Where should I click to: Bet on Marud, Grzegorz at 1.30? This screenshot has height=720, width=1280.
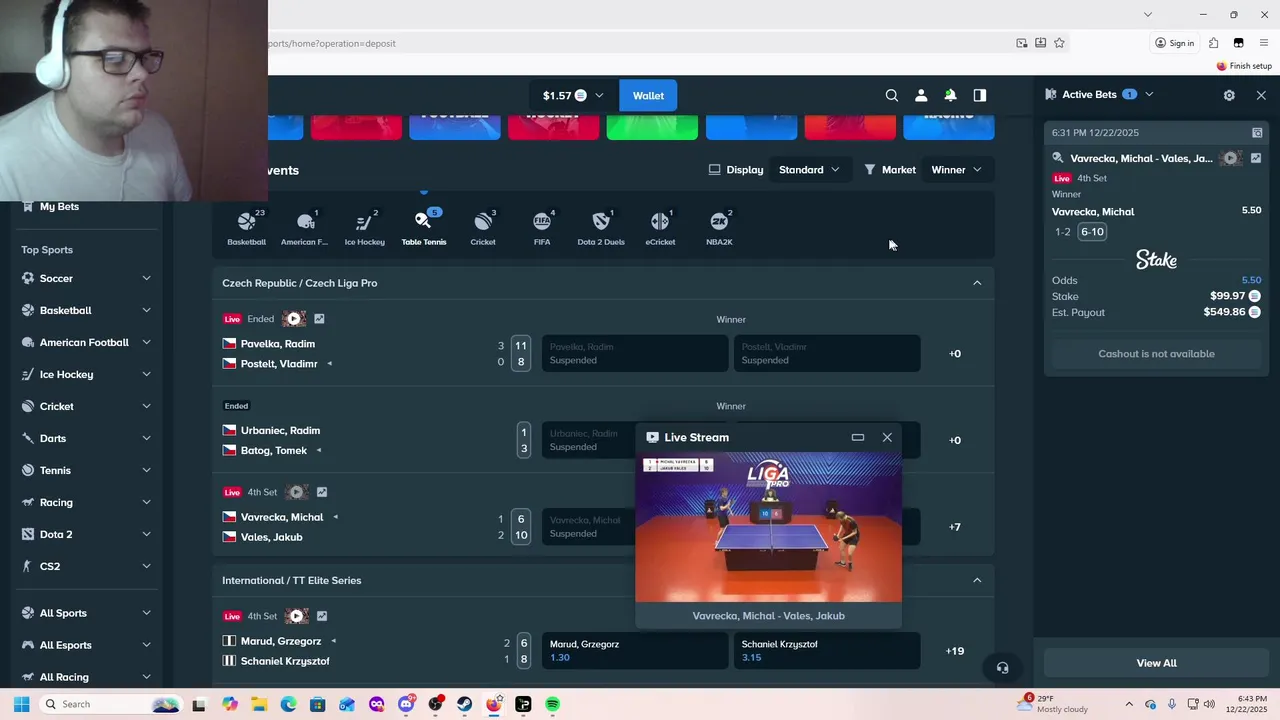634,651
